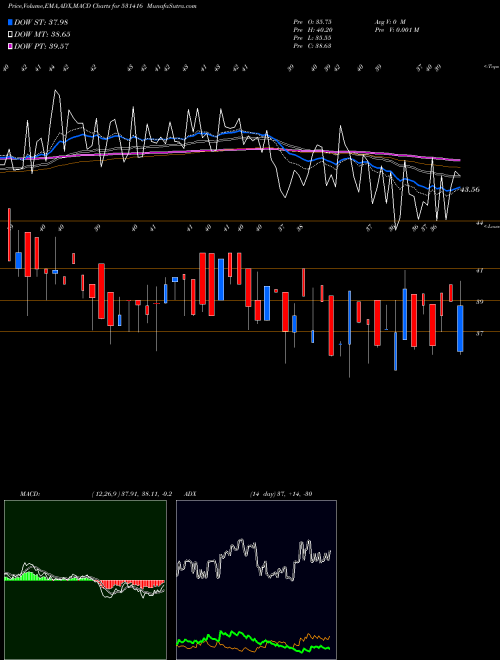The image size is (500, 660).
Task: Click the 'DOW MT: 38.65' legend text
Action: (42, 35)
